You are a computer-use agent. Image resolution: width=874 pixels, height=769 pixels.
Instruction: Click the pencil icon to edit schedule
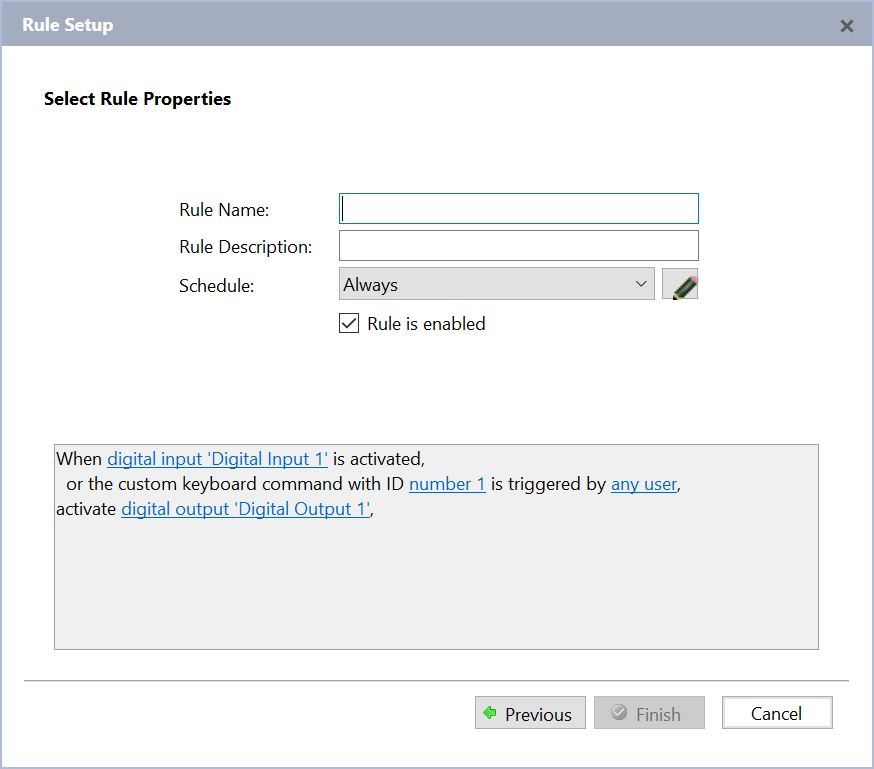tap(681, 285)
